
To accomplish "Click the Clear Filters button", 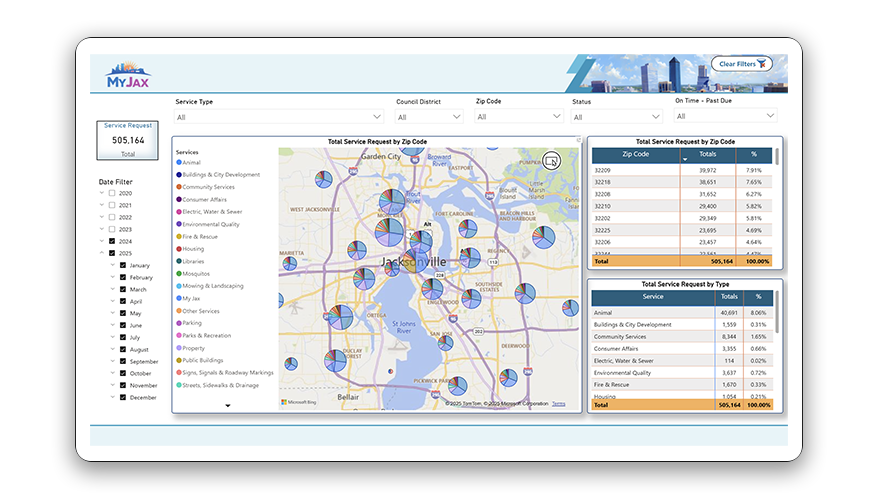I will tap(742, 64).
